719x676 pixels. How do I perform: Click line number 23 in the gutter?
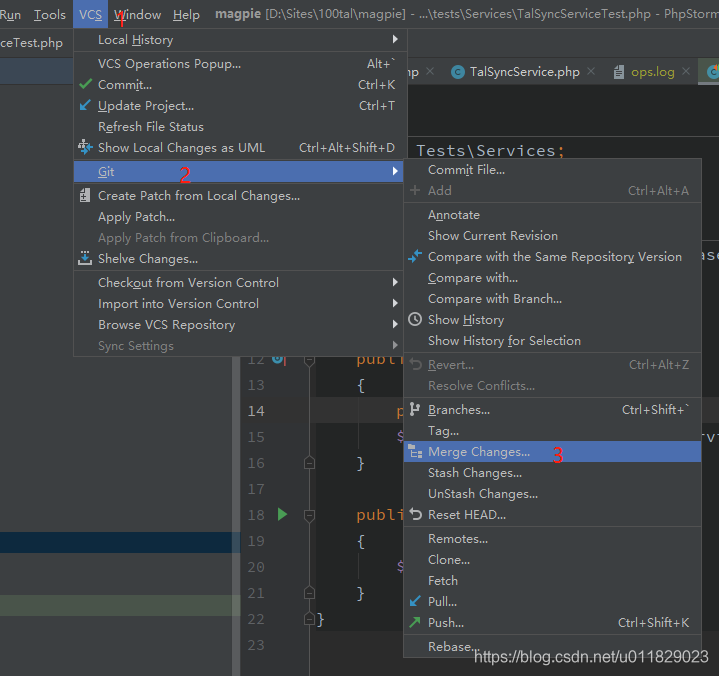click(x=256, y=645)
